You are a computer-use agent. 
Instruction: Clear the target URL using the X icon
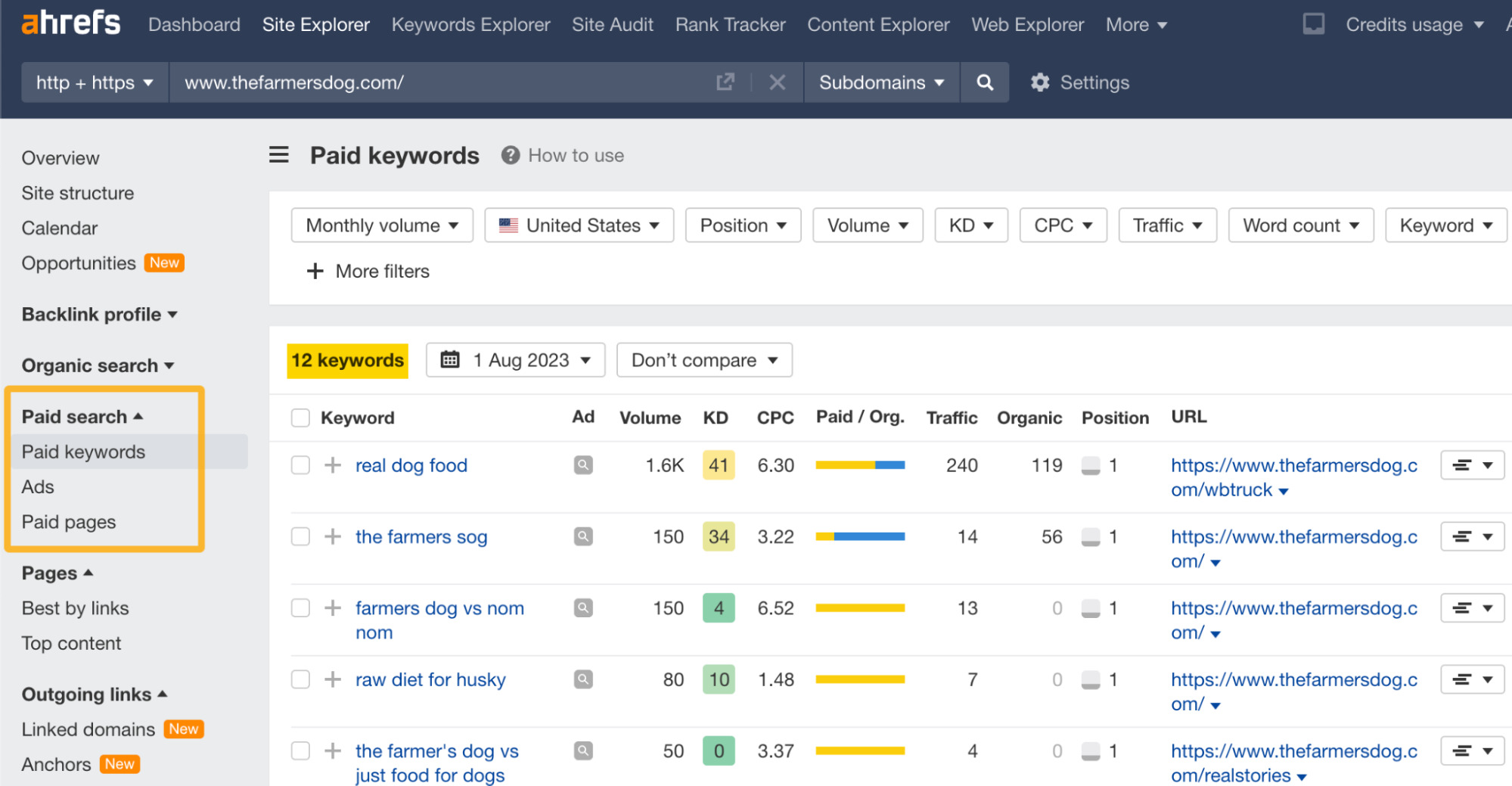[777, 82]
